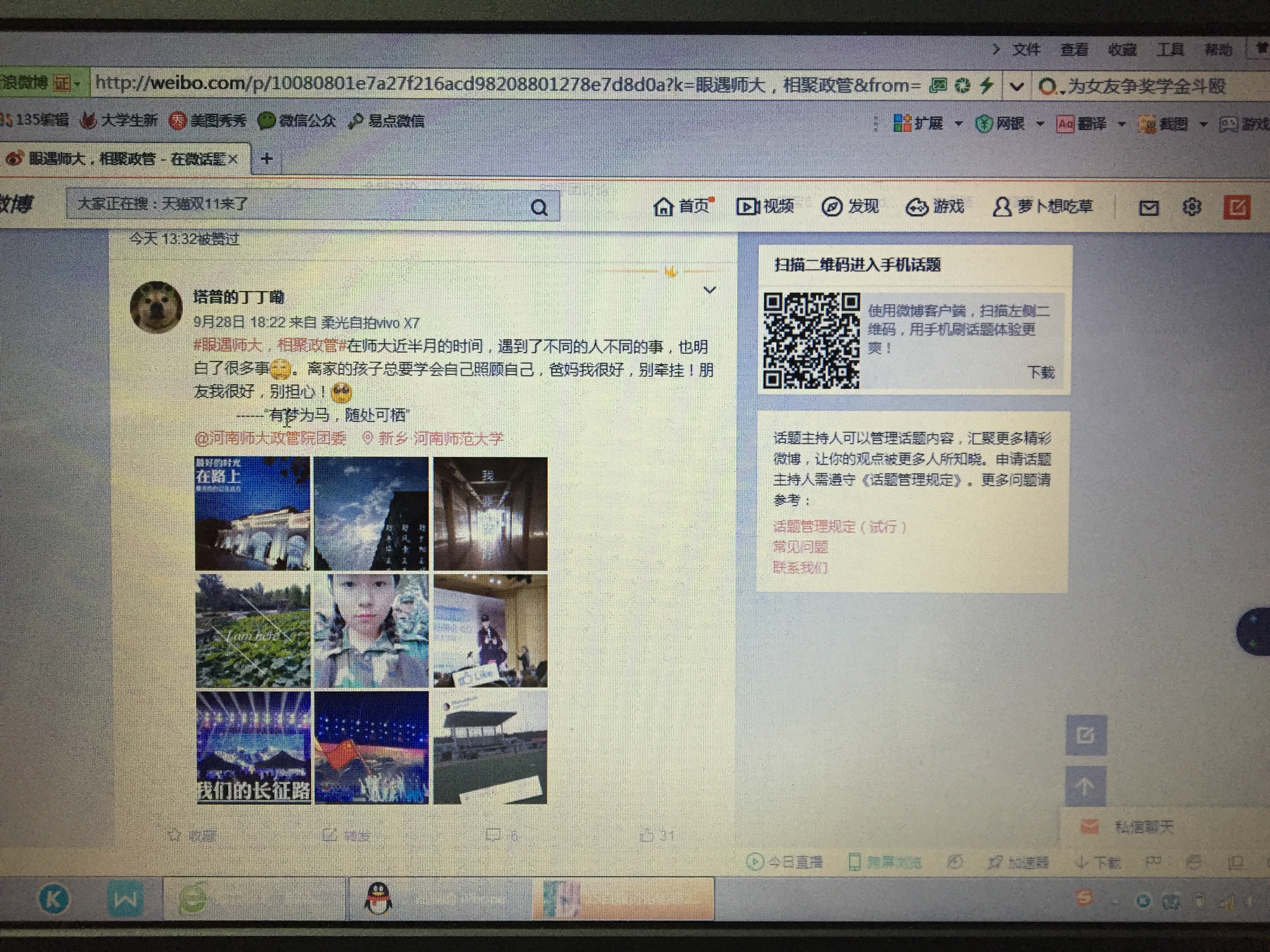This screenshot has width=1270, height=952.
Task: Click the comment icon under the post
Action: point(493,835)
